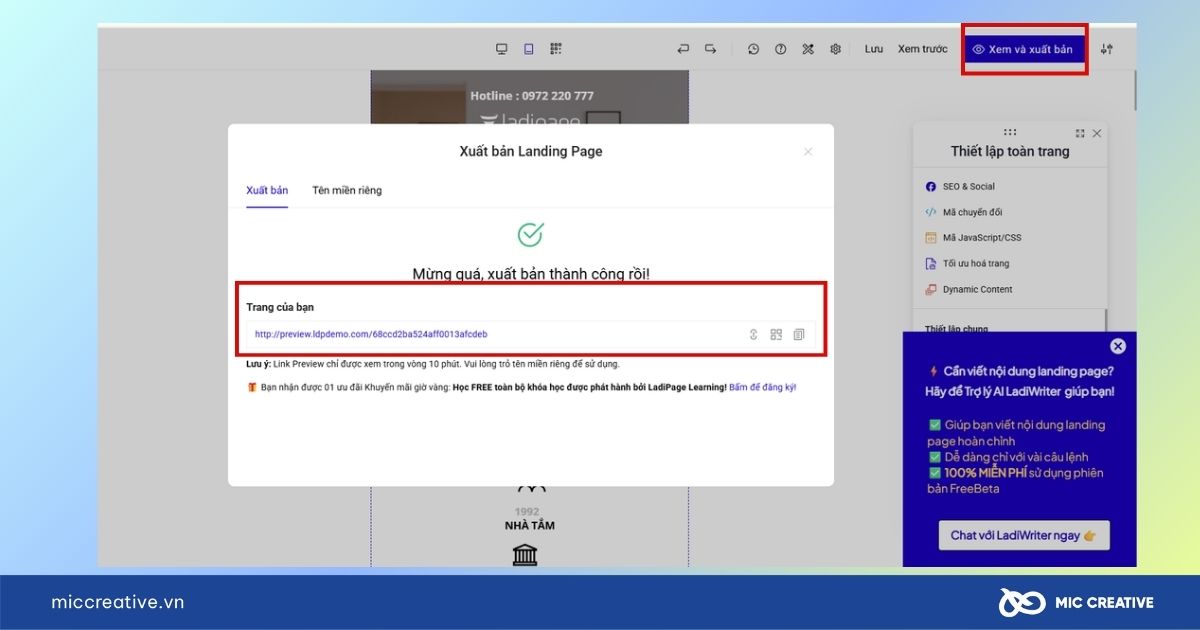Image resolution: width=1200 pixels, height=630 pixels.
Task: Open the help question mark icon
Action: (x=781, y=49)
